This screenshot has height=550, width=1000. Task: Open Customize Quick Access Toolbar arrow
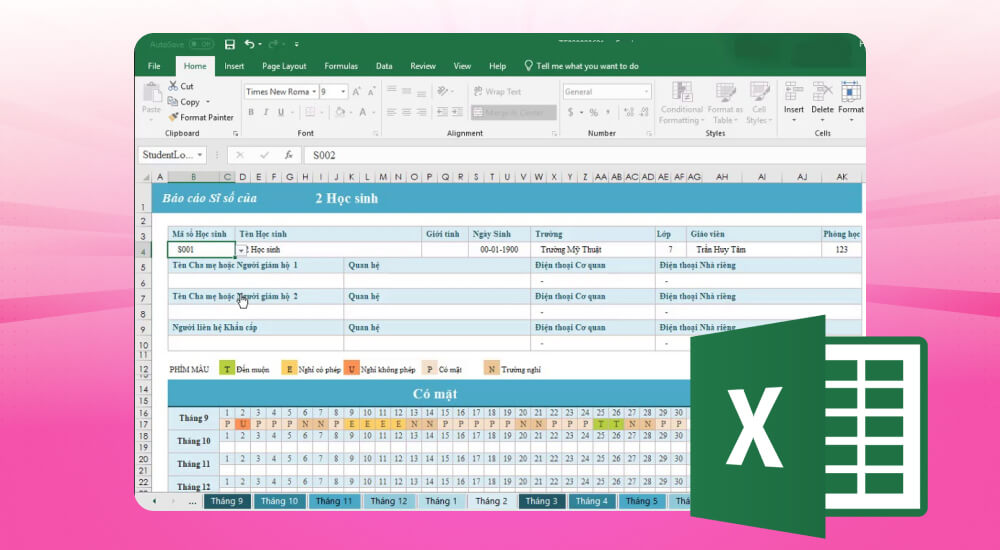pos(297,45)
